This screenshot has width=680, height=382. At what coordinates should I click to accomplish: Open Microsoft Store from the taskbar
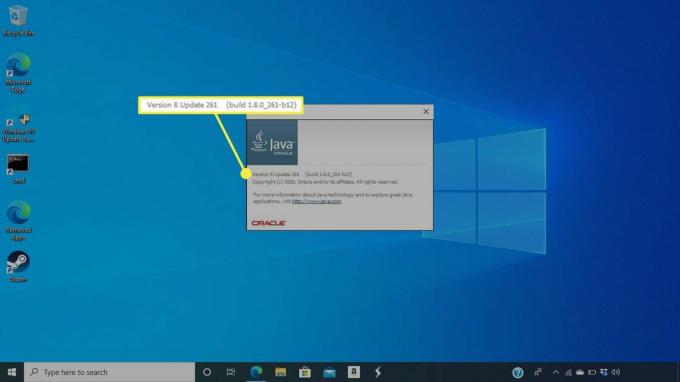pos(304,372)
